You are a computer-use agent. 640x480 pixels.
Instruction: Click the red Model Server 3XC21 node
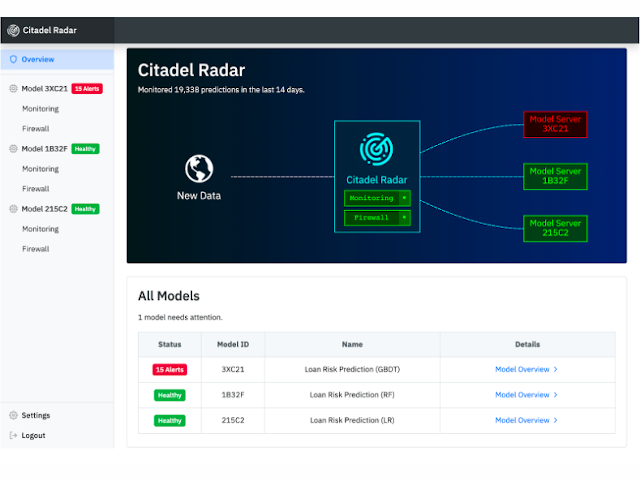[555, 124]
